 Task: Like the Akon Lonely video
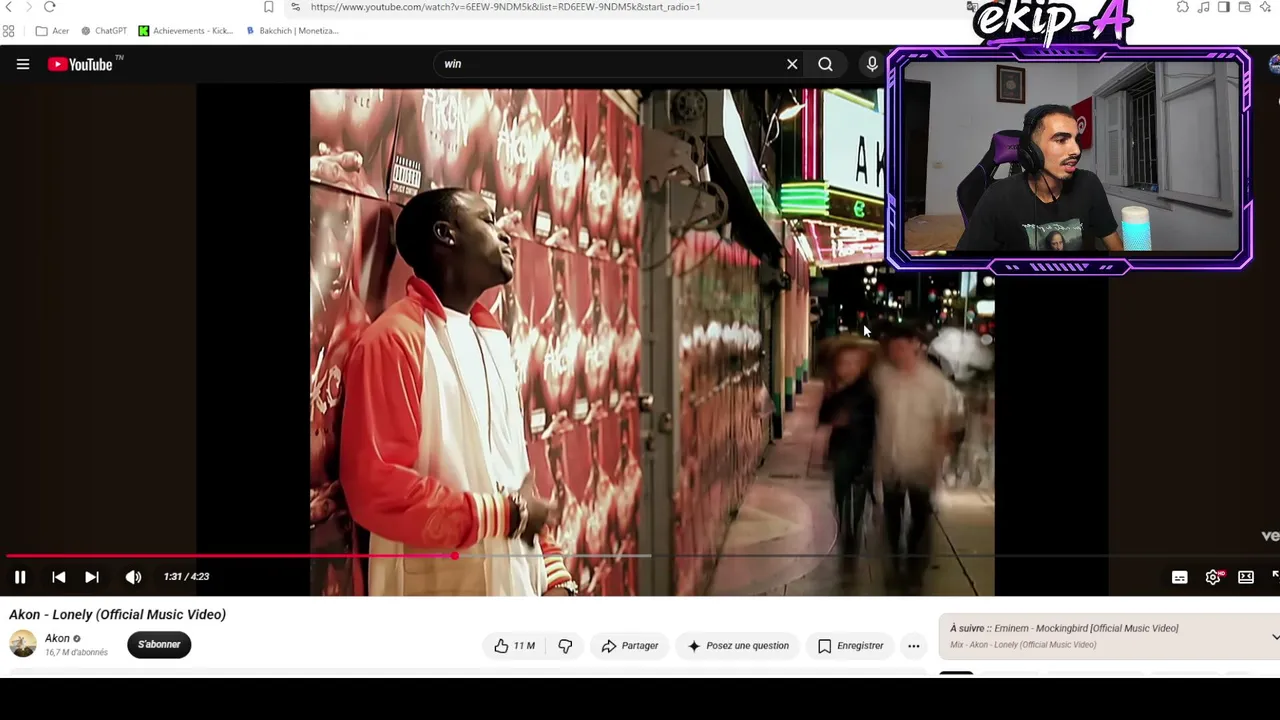click(x=514, y=646)
